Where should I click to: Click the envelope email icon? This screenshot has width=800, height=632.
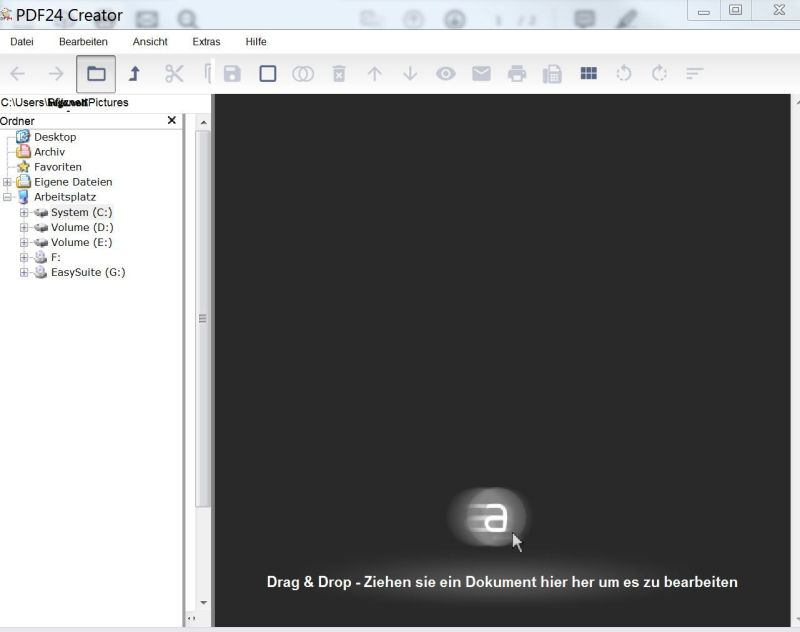click(x=481, y=74)
